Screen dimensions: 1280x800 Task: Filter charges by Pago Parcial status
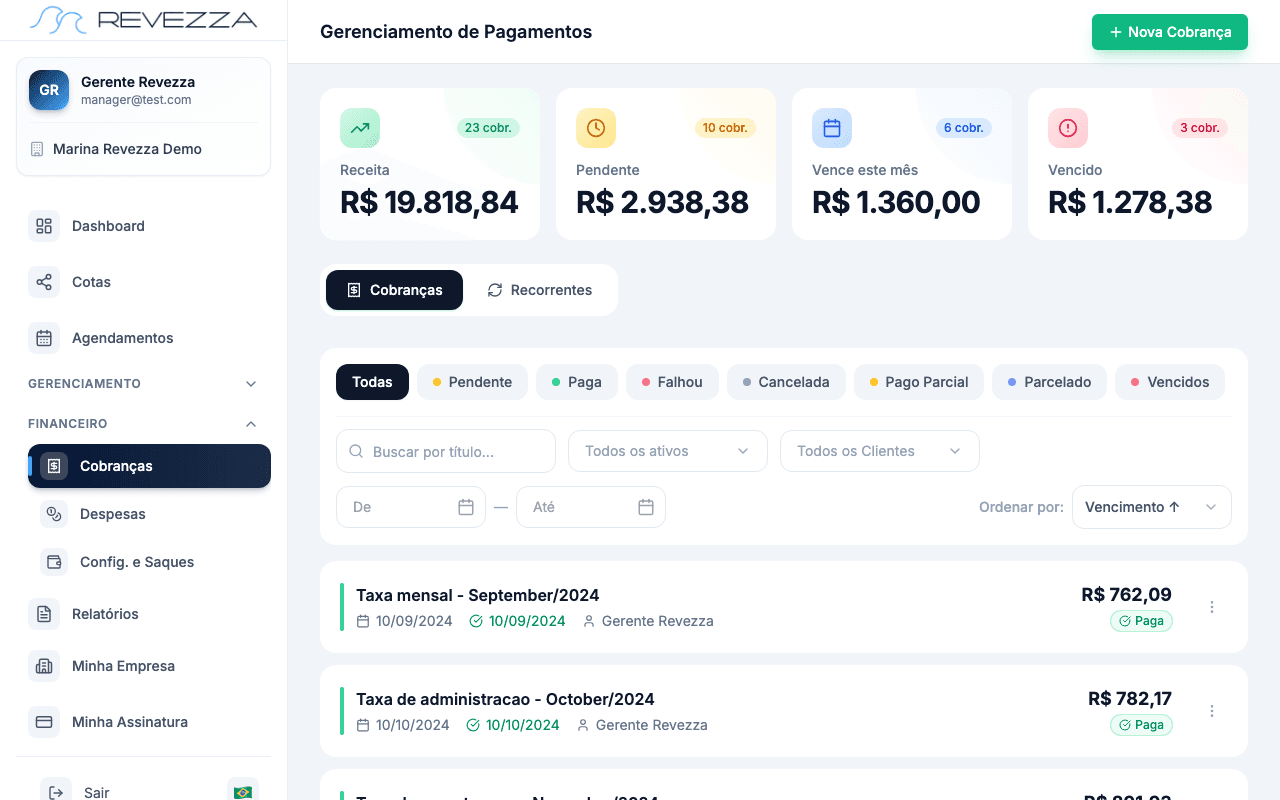pos(919,382)
